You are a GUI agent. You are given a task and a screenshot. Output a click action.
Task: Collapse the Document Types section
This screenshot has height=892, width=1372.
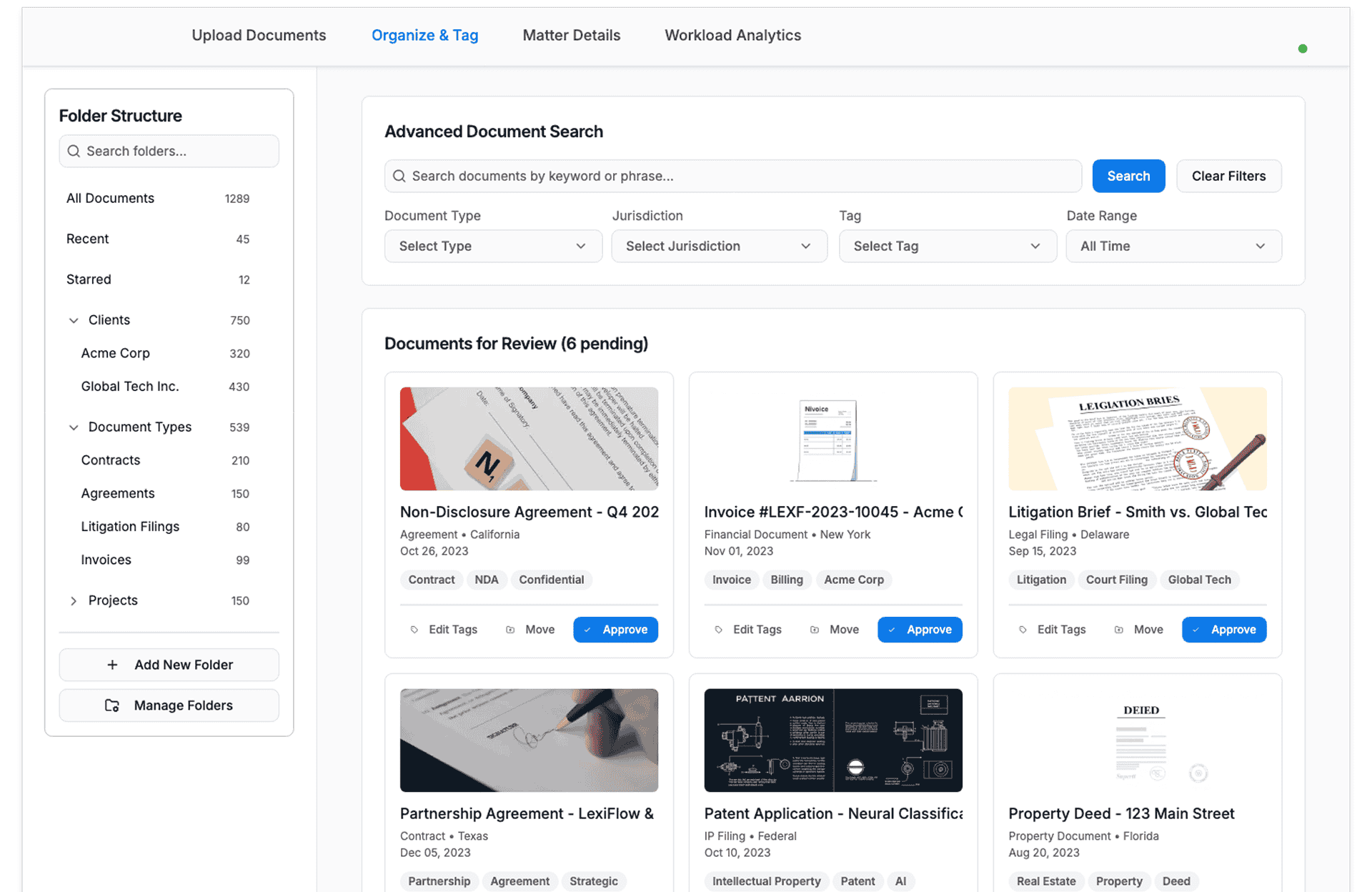74,427
